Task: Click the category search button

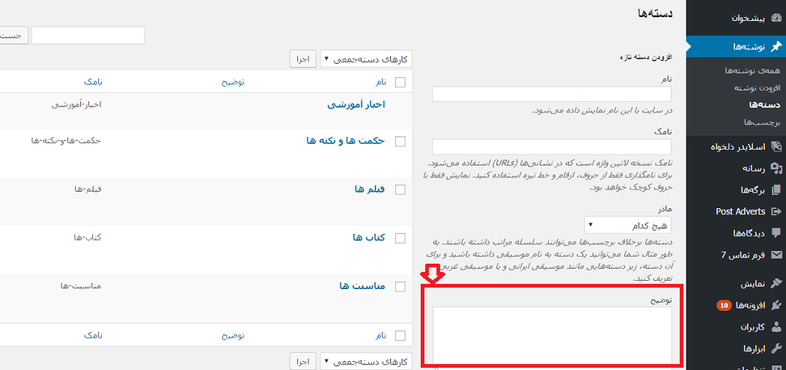Action: 13,36
